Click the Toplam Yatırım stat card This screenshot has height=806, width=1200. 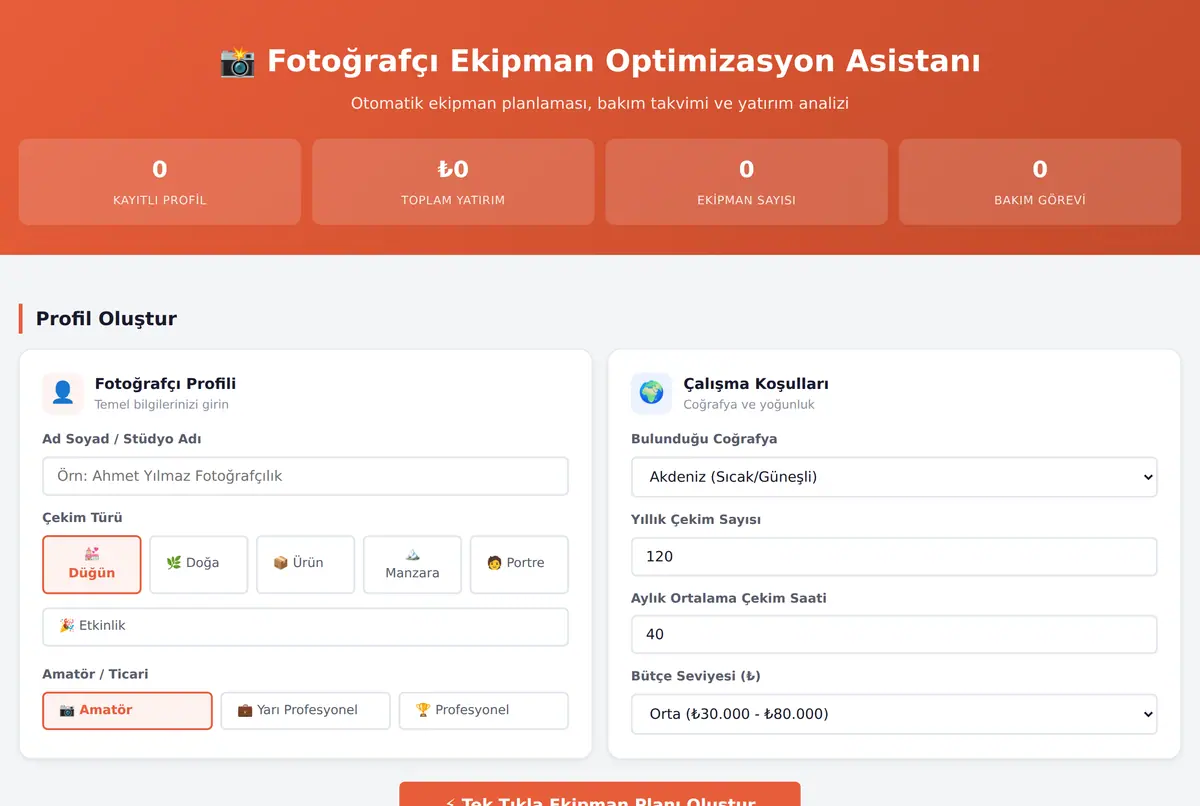(453, 181)
